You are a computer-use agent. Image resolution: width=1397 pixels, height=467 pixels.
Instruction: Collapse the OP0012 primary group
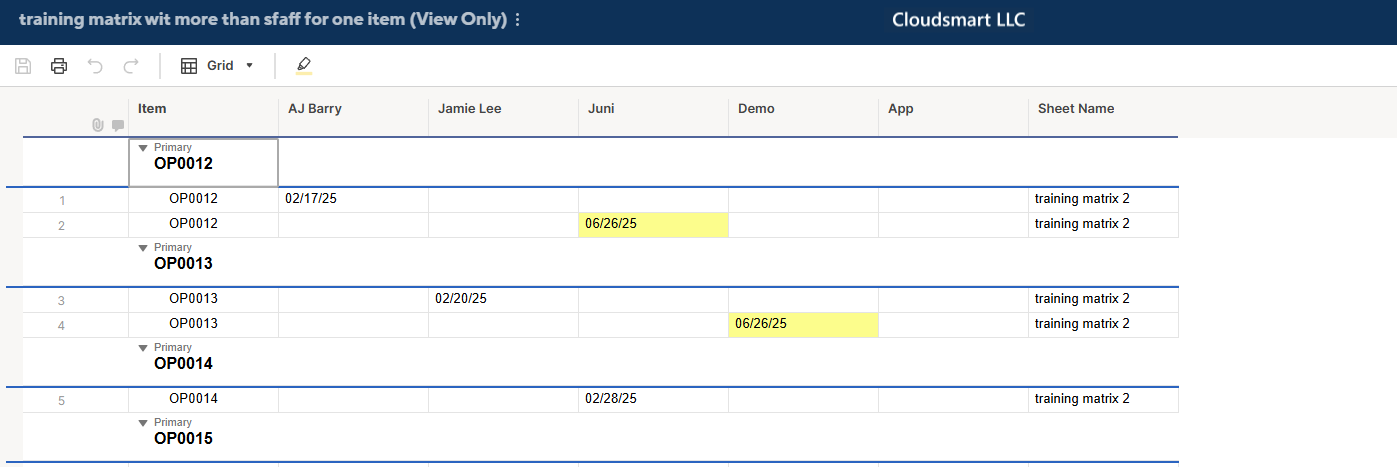pos(143,148)
